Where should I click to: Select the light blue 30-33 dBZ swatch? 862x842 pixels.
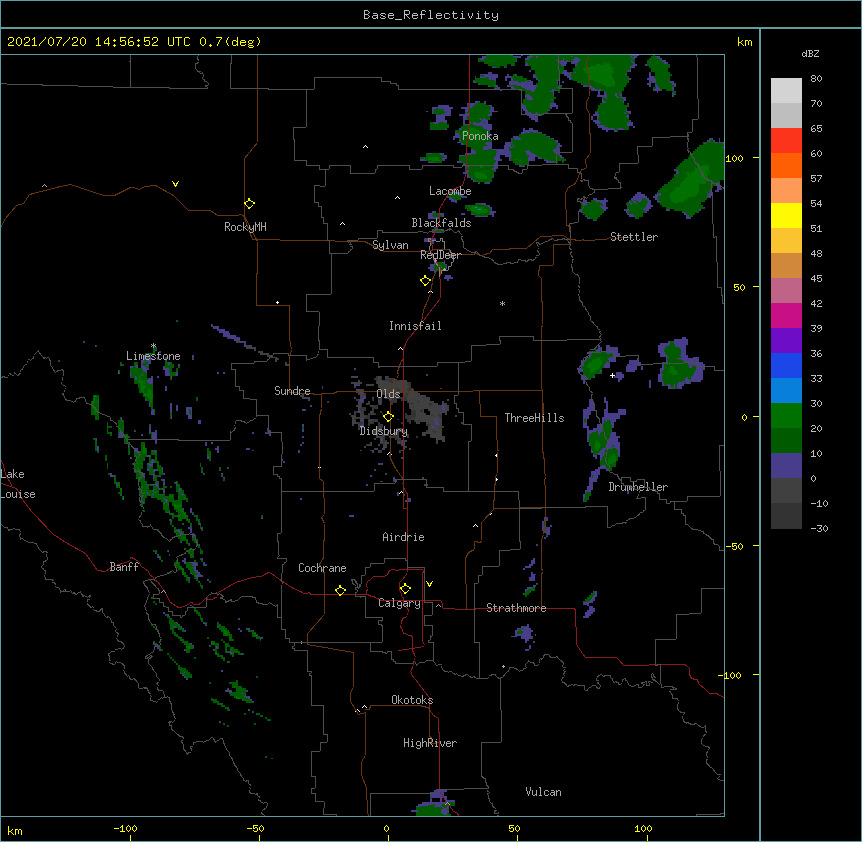[x=786, y=391]
